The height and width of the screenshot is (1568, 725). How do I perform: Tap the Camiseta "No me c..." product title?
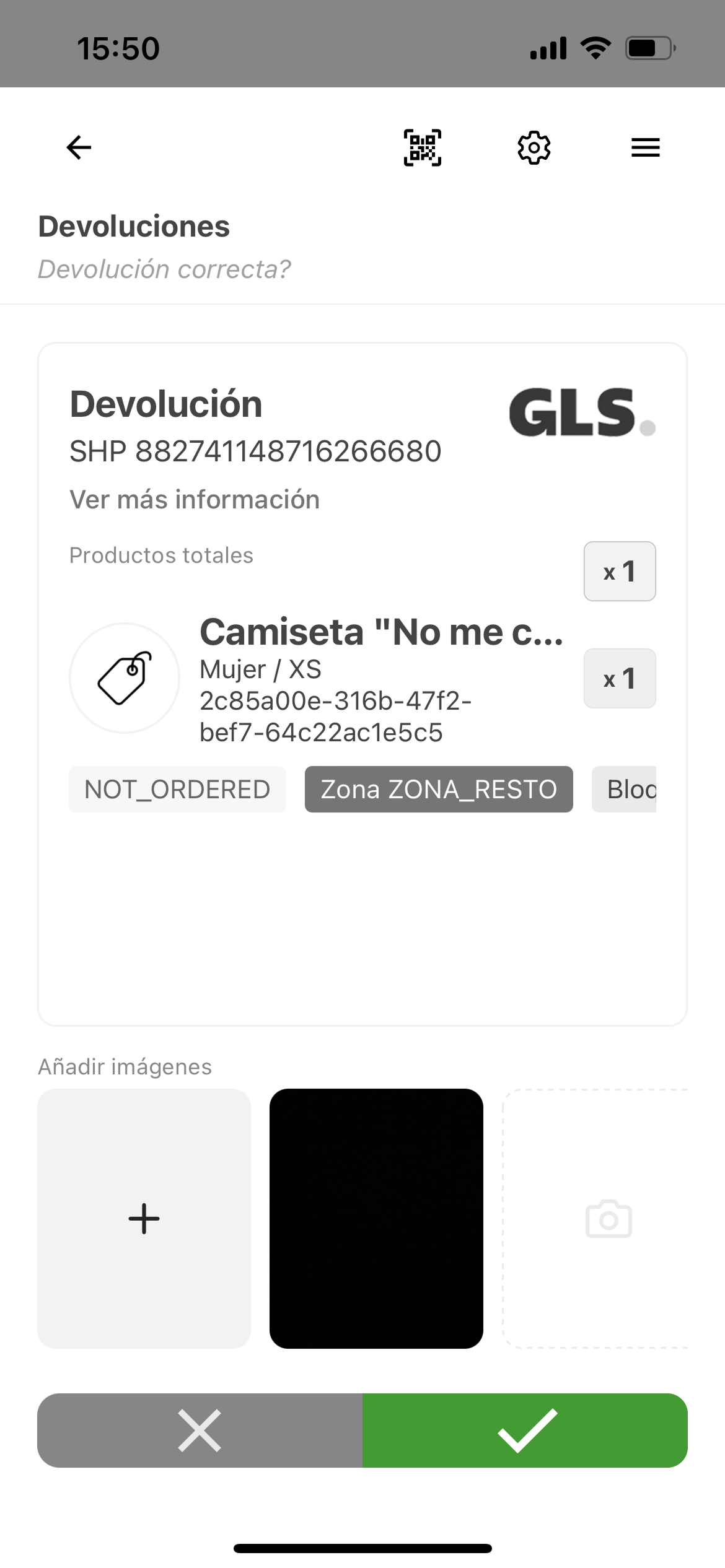[x=381, y=632]
